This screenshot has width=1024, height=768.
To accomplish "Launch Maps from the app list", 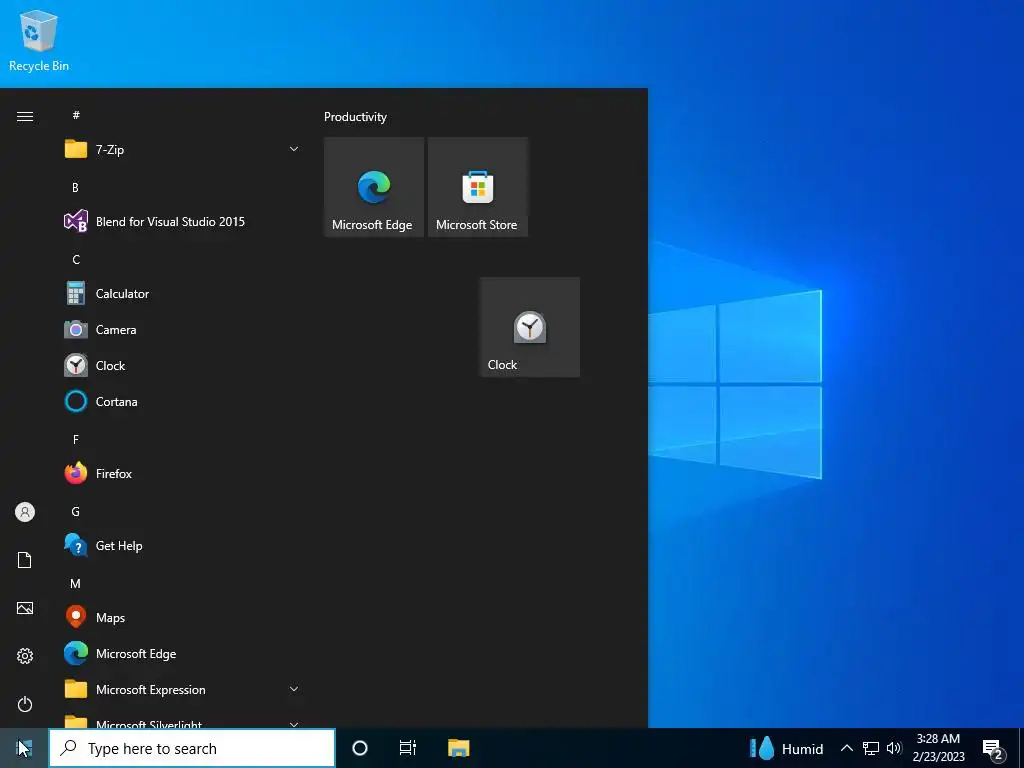I will click(183, 618).
